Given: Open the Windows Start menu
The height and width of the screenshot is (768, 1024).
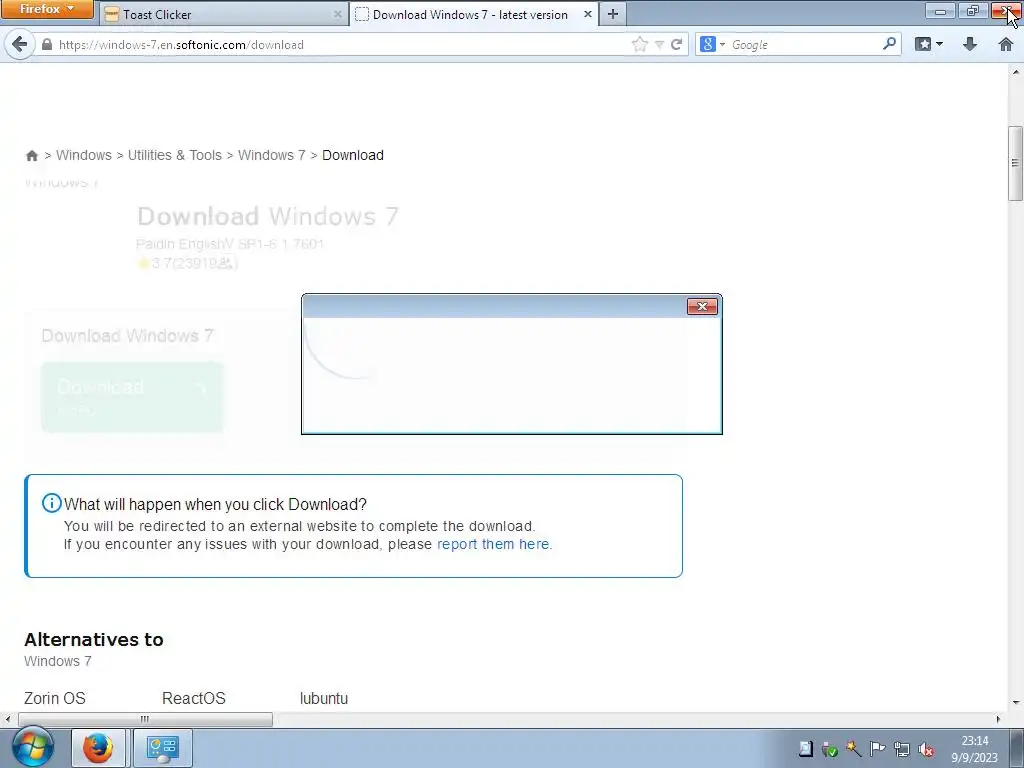Looking at the screenshot, I should click(33, 748).
